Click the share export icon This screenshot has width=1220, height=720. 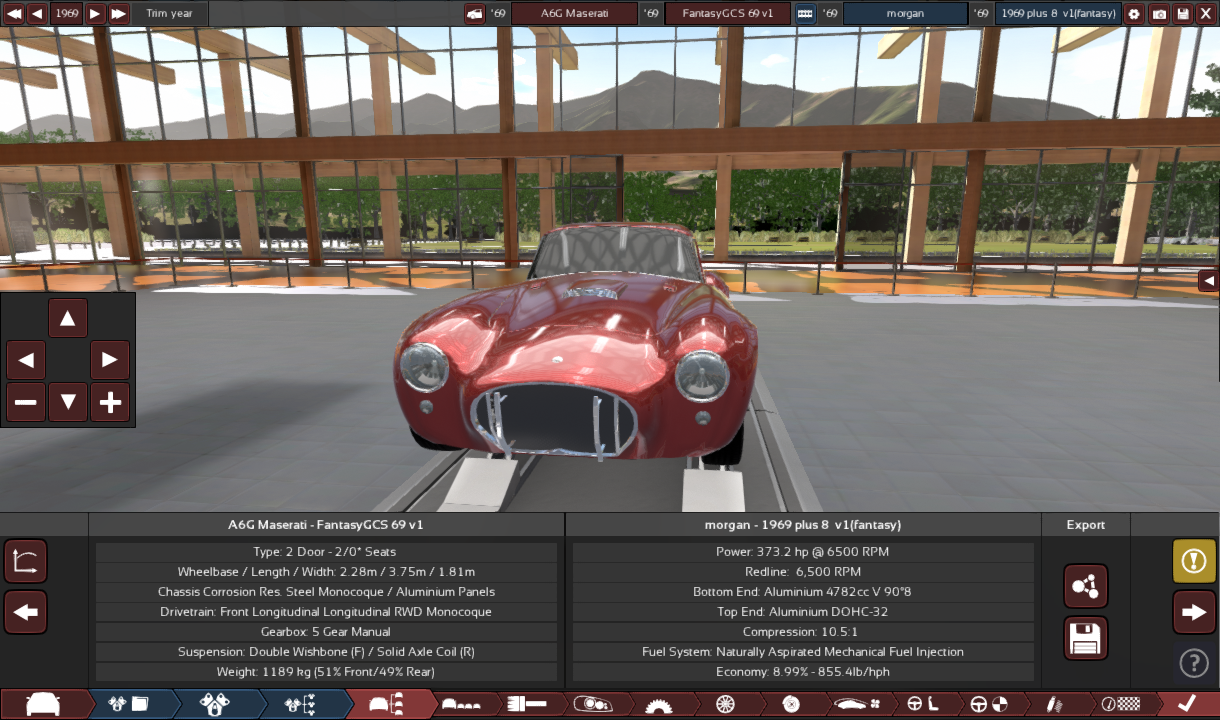1086,586
